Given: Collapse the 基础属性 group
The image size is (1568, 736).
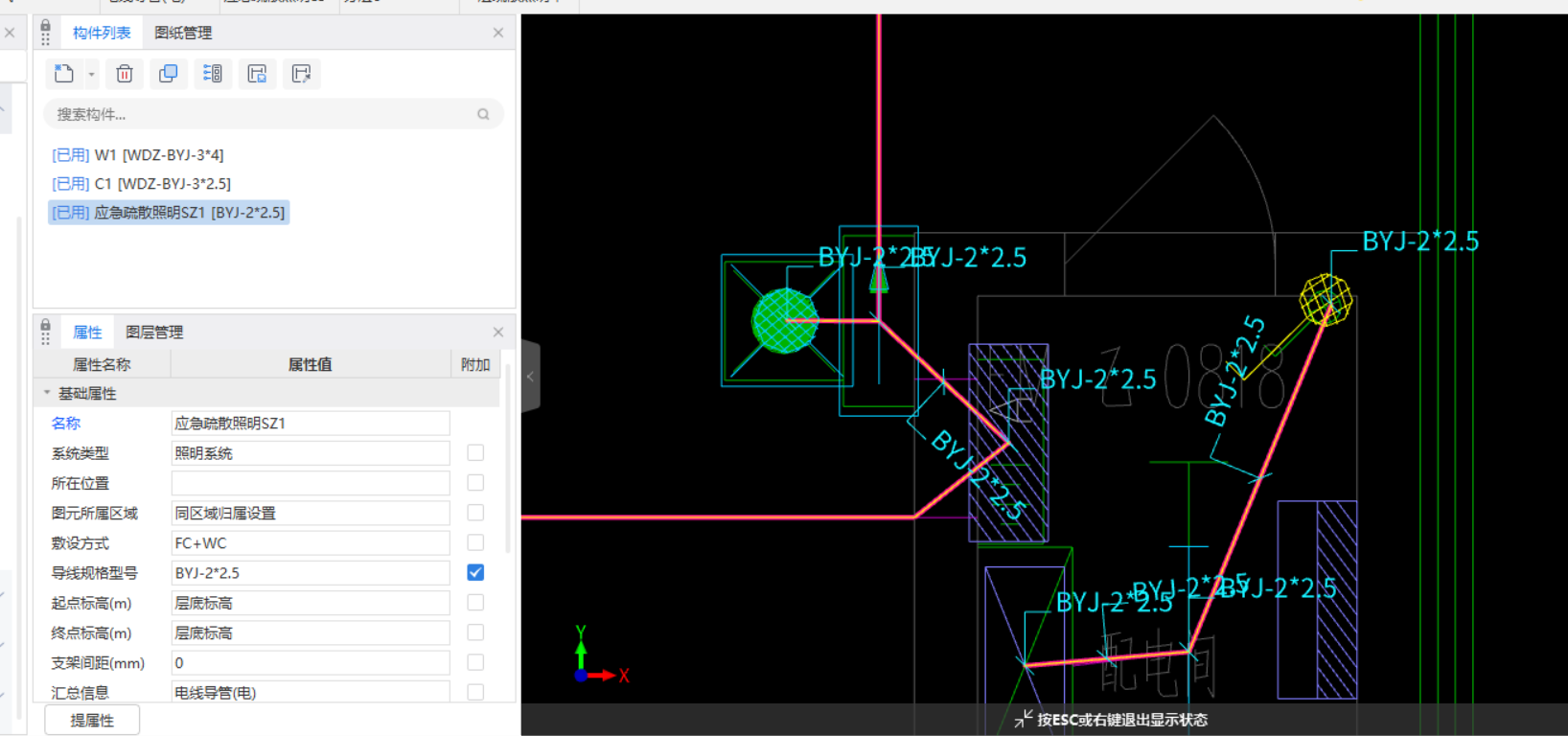Looking at the screenshot, I should (x=47, y=393).
